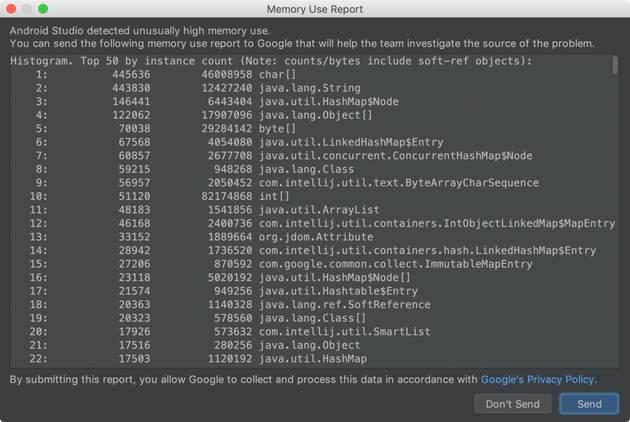Open Google's Privacy Policy link
The image size is (630, 422).
pos(537,379)
